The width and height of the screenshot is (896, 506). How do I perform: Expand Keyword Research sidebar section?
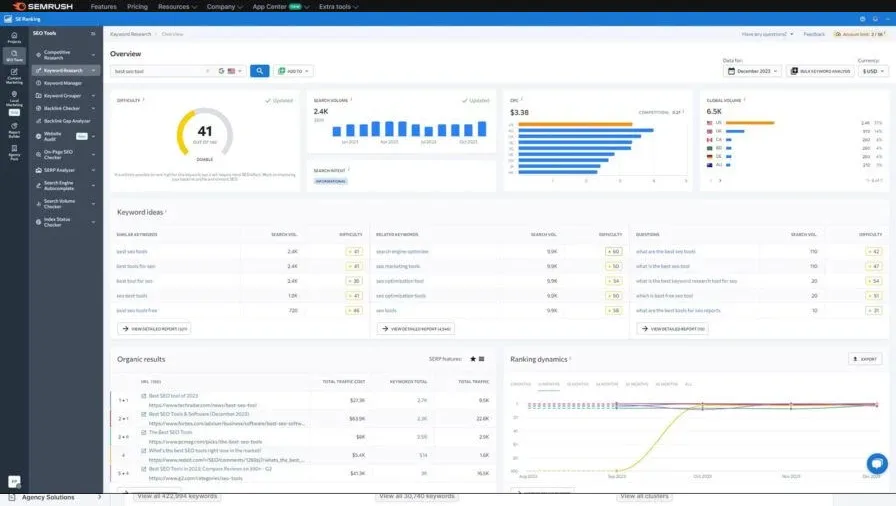coord(93,71)
